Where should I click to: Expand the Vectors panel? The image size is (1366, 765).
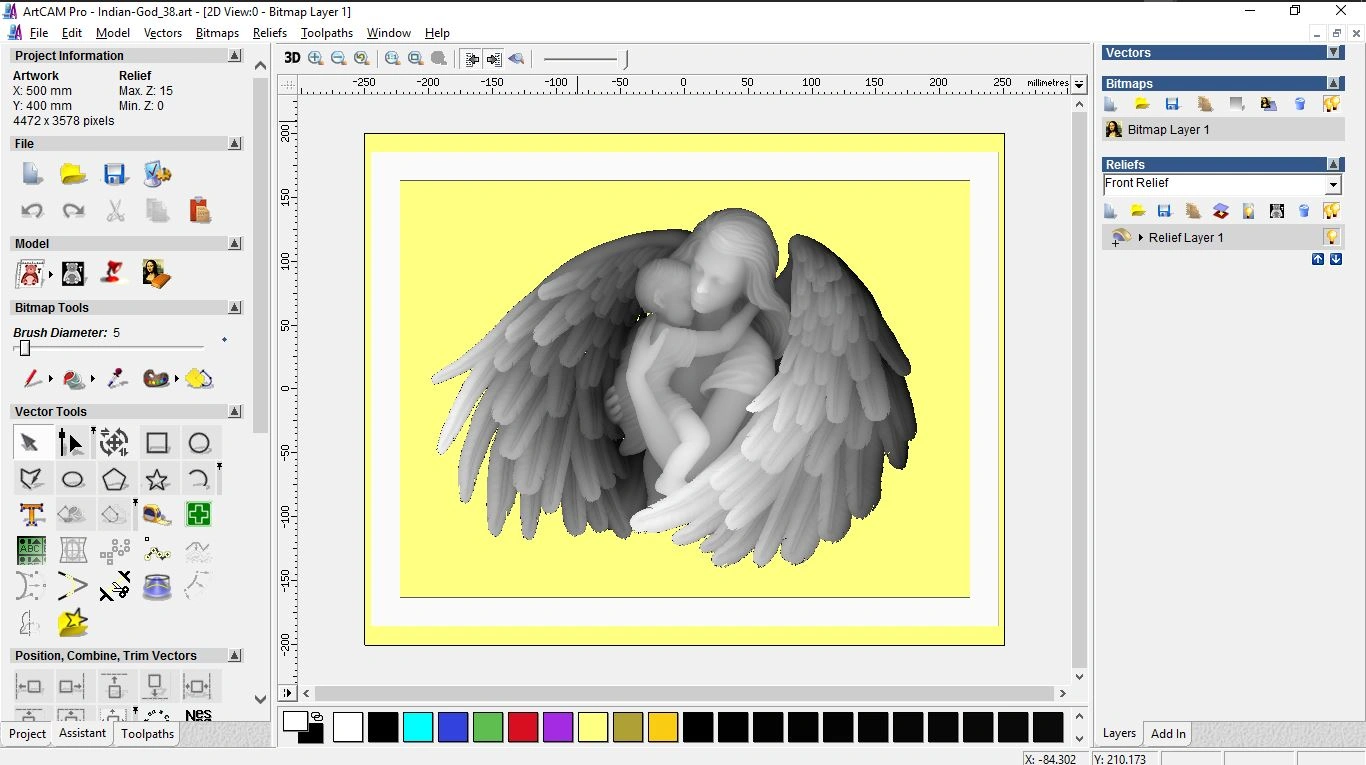(x=1333, y=53)
